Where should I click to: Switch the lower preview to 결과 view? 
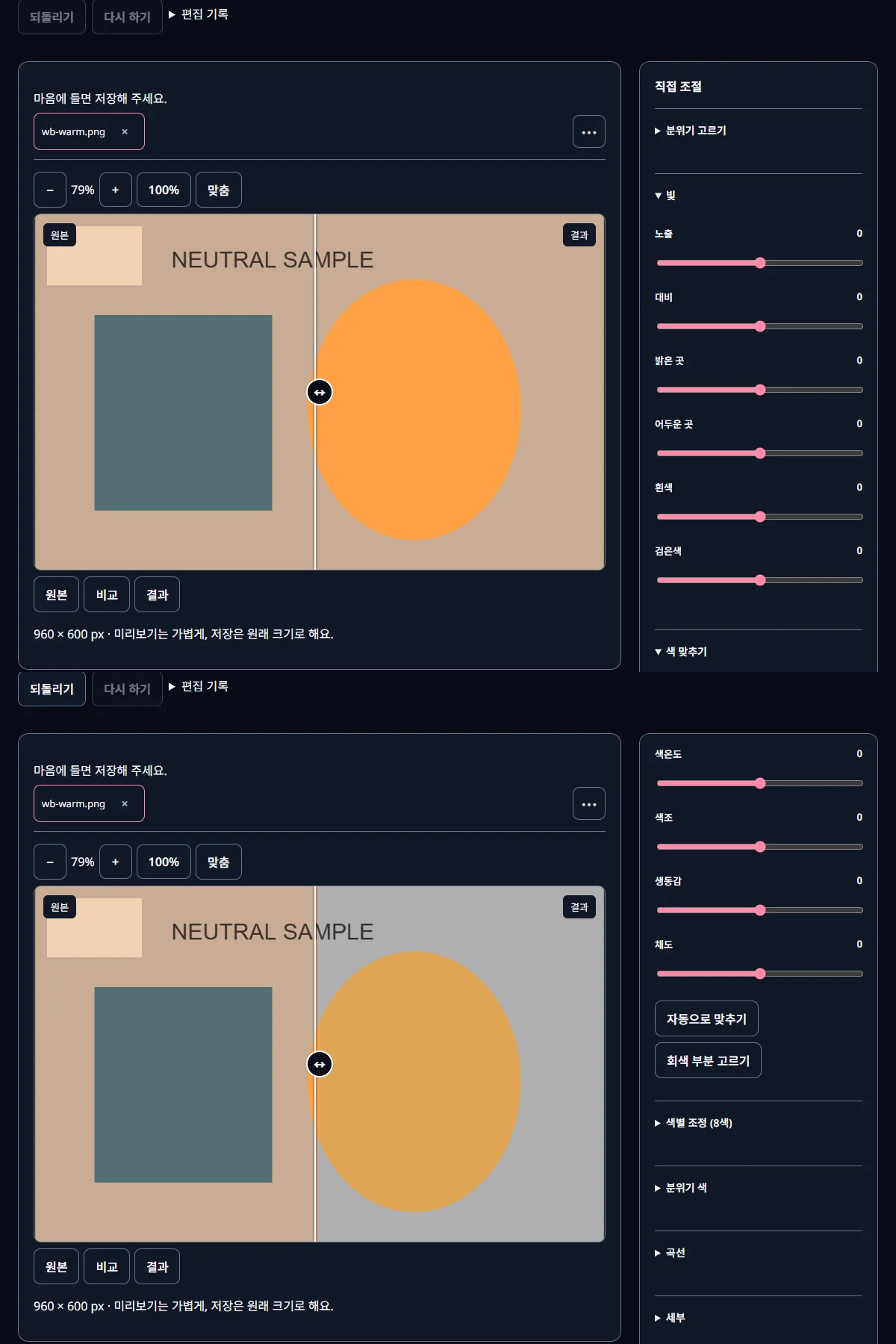pyautogui.click(x=158, y=1266)
